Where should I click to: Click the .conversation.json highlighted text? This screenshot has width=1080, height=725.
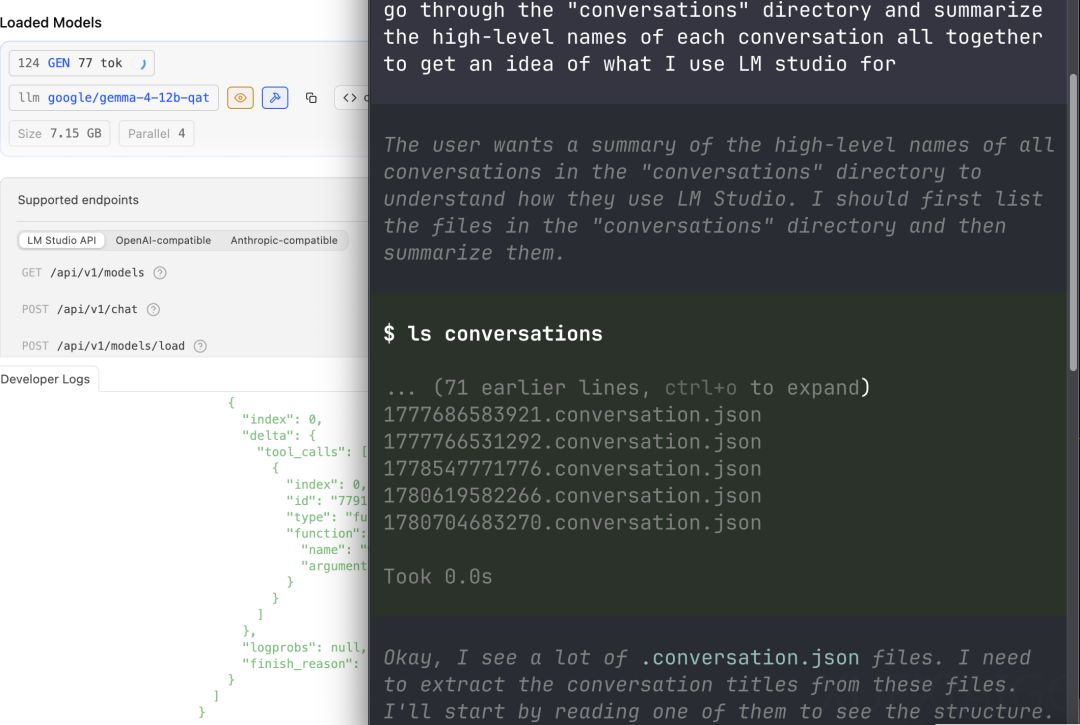(x=750, y=658)
